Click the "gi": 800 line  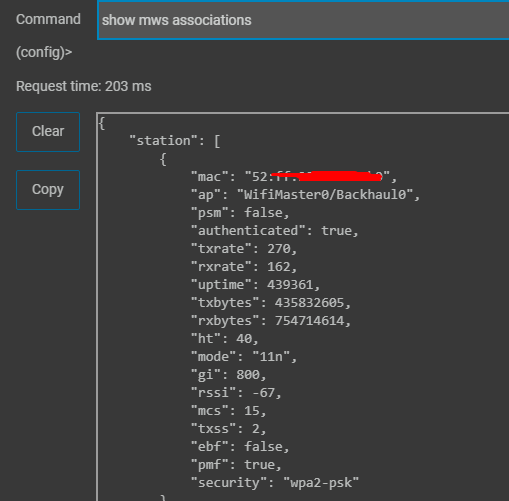coord(228,375)
